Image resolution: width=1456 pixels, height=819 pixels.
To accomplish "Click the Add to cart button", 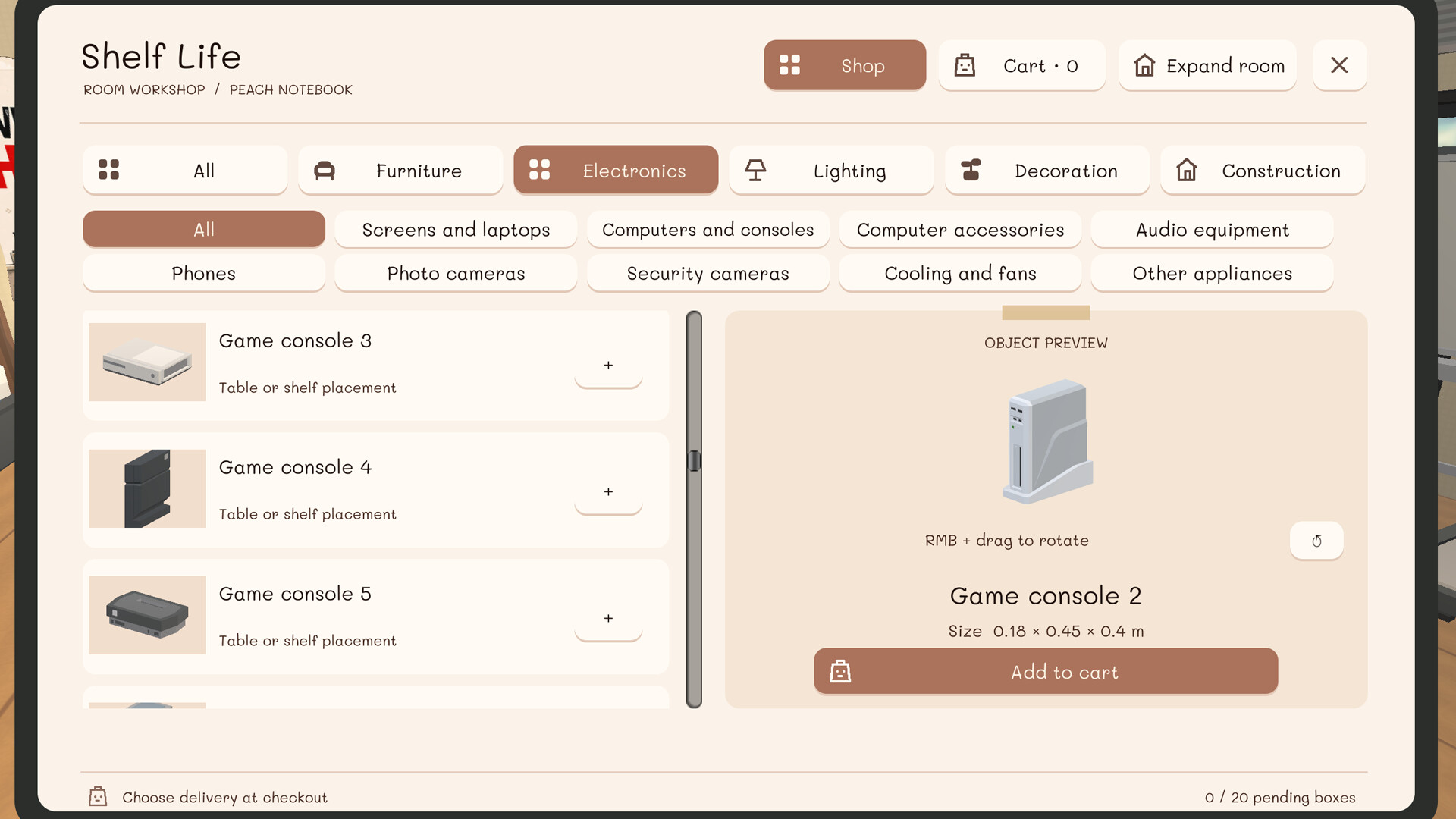I will click(1046, 672).
